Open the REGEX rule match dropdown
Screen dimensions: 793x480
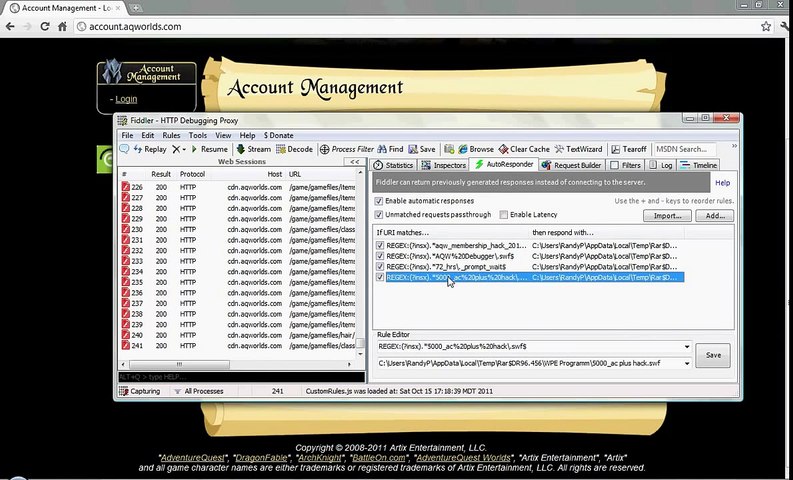(687, 347)
